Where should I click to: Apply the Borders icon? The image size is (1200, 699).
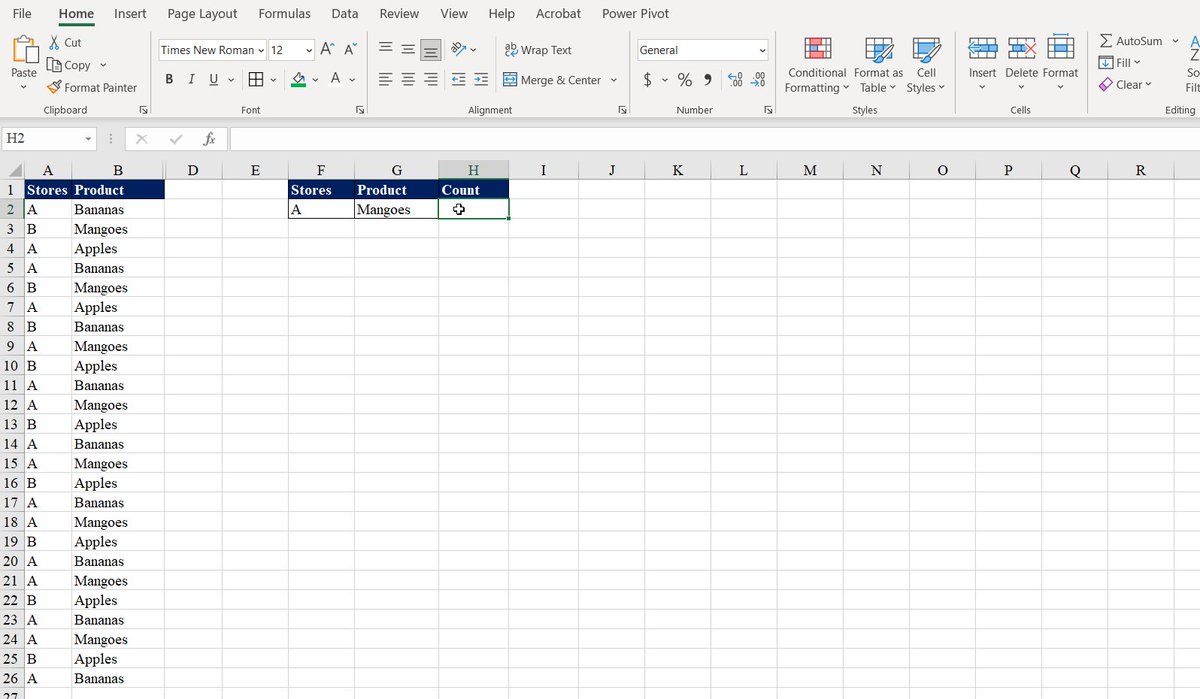(x=256, y=79)
